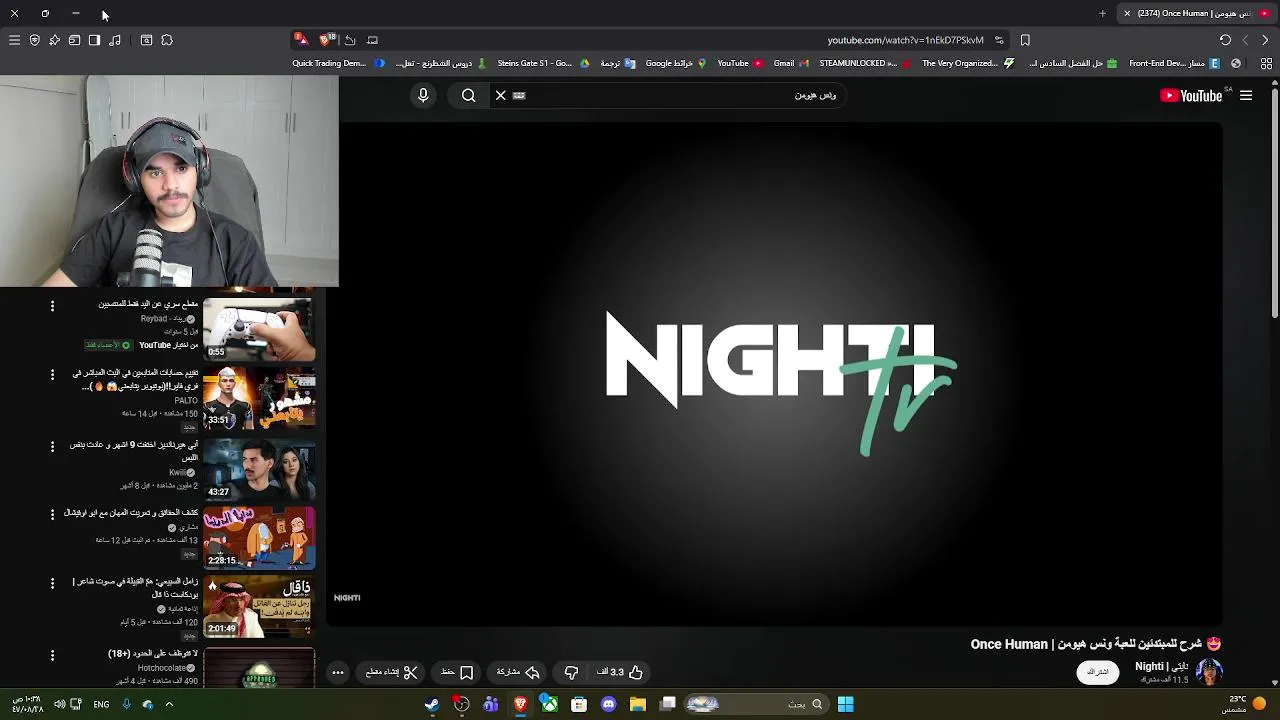1280x720 pixels.
Task: Select the Once Human YouTube tab
Action: [x=1197, y=13]
